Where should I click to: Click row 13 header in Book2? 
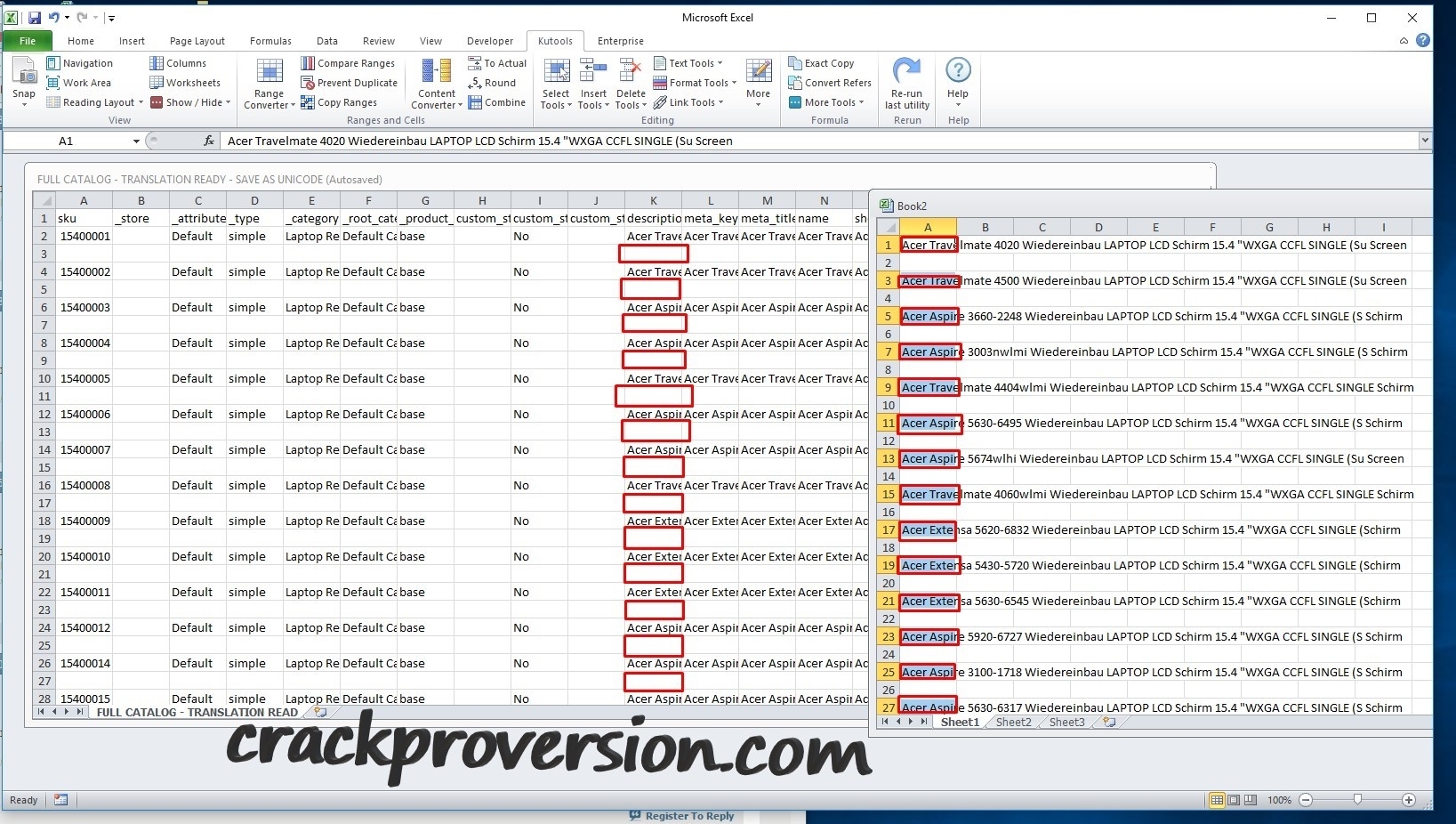click(x=888, y=458)
